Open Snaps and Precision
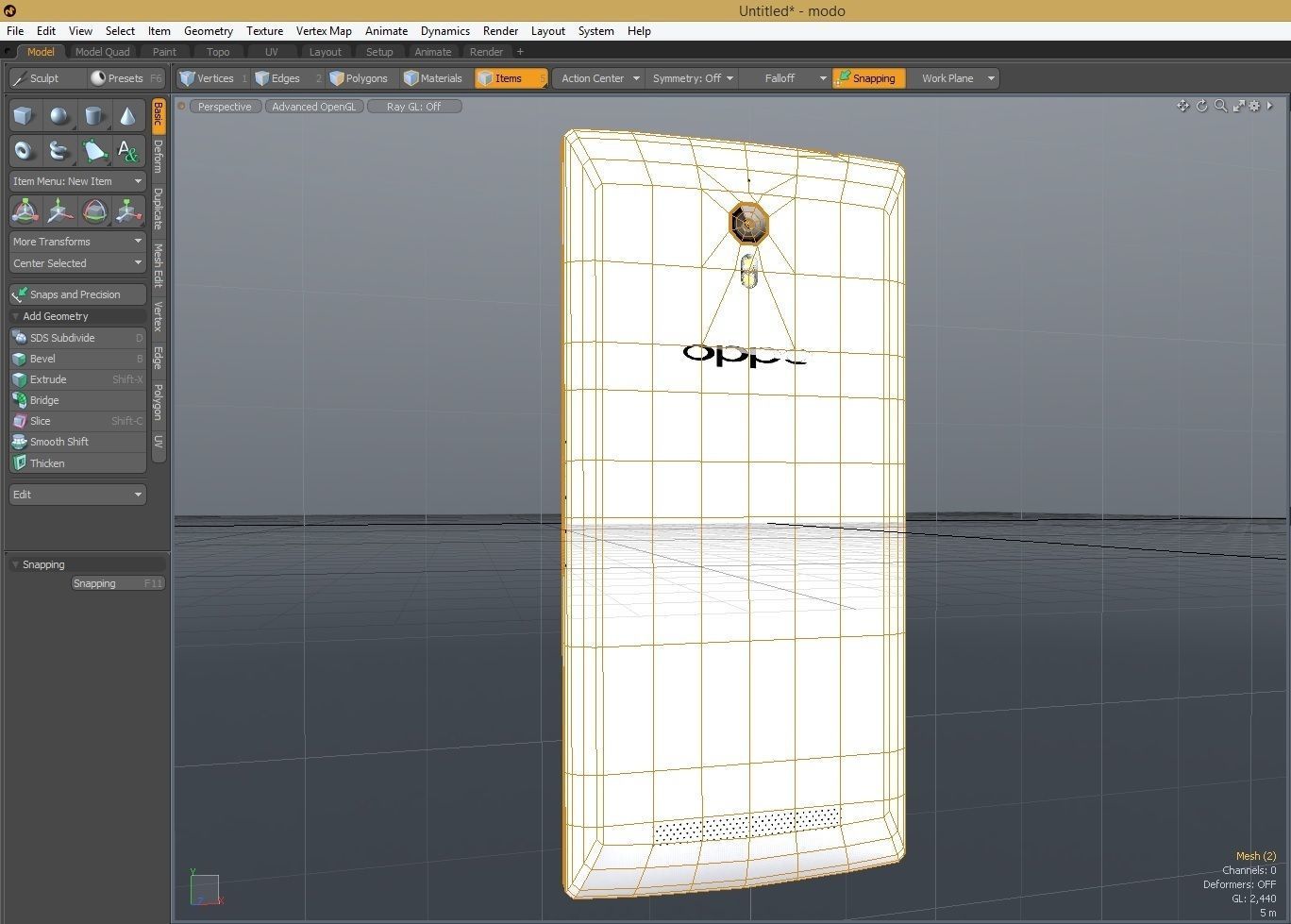1291x924 pixels. point(77,294)
